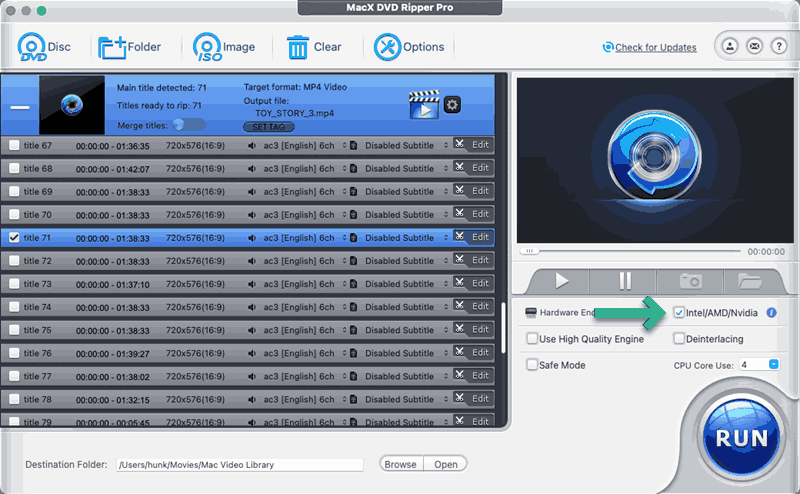Click the Intel/AMD/Nvidia info icon

(771, 312)
